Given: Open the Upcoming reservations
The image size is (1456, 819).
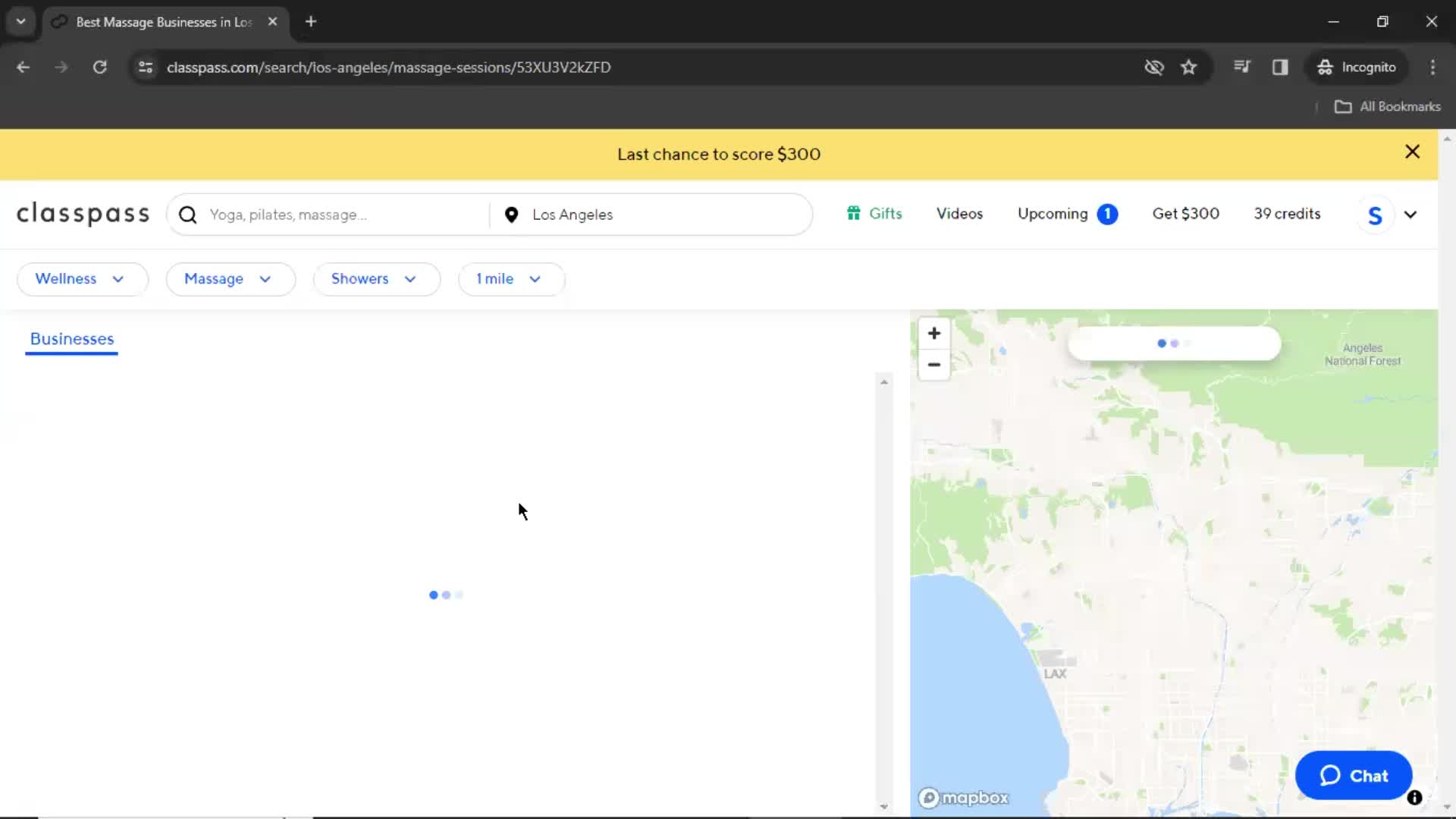Looking at the screenshot, I should (x=1053, y=214).
